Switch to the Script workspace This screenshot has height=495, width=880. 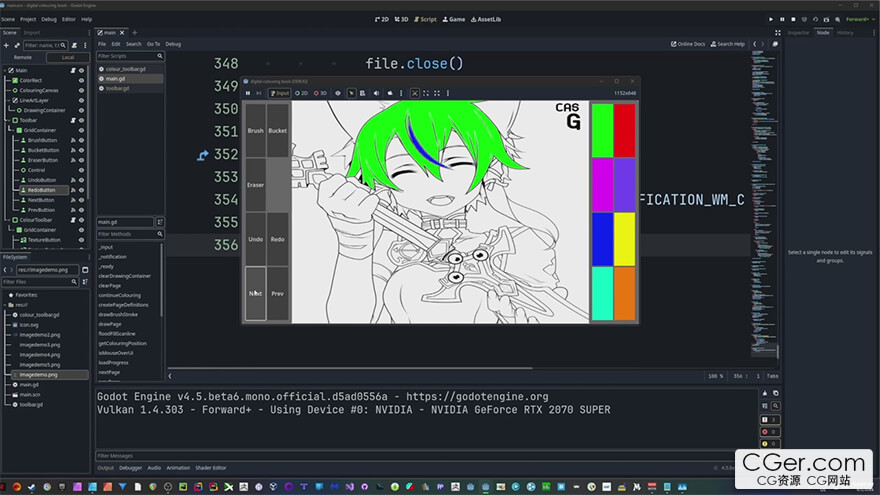click(x=425, y=19)
